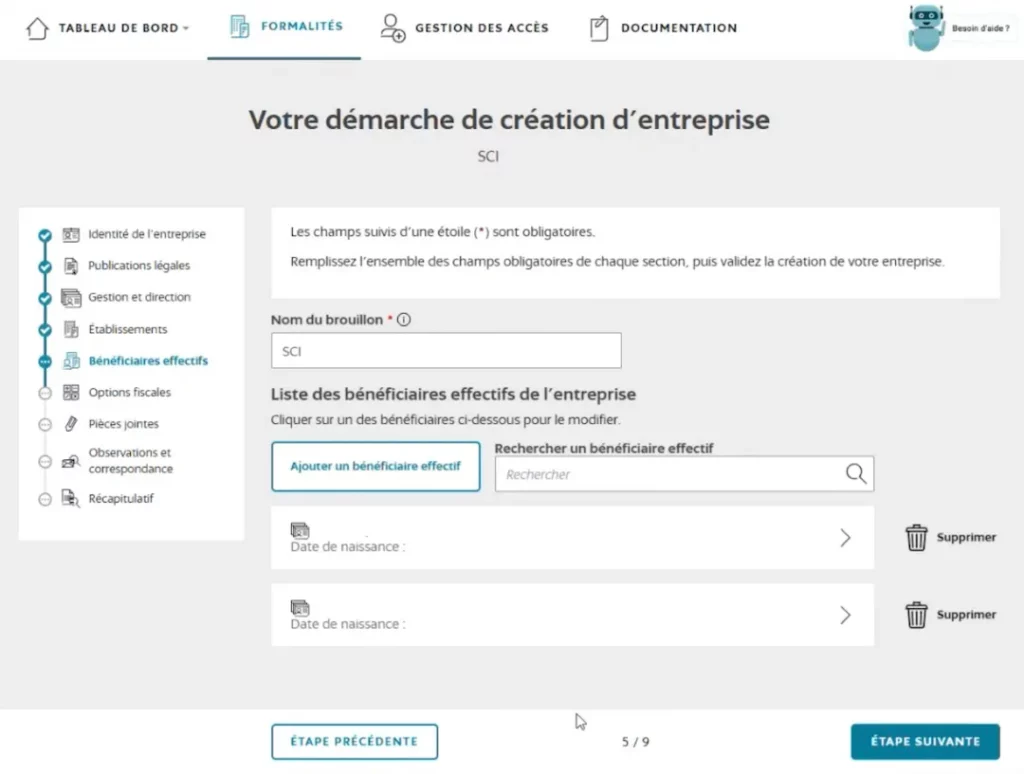1024x774 pixels.
Task: Expand the first beneficiary row chevron
Action: click(845, 537)
